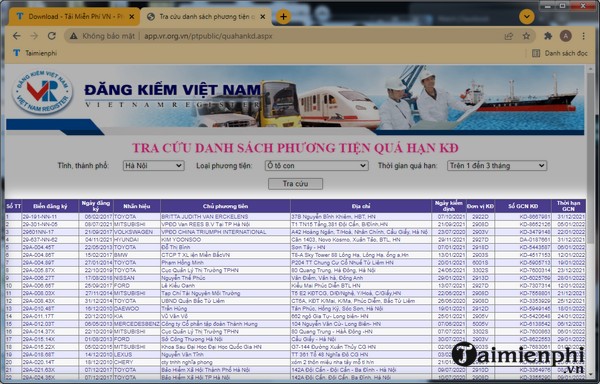
Task: Click the browser forward arrow
Action: 34,36
